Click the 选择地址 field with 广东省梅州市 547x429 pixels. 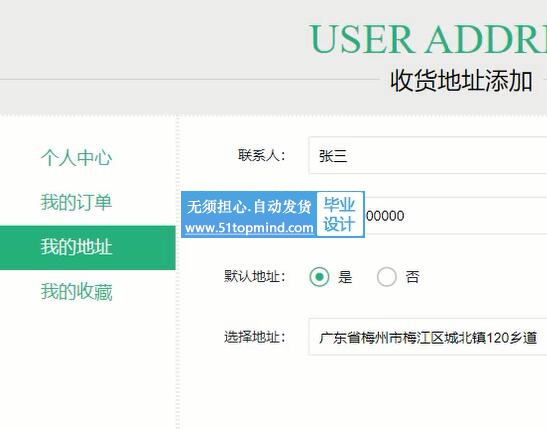click(428, 337)
